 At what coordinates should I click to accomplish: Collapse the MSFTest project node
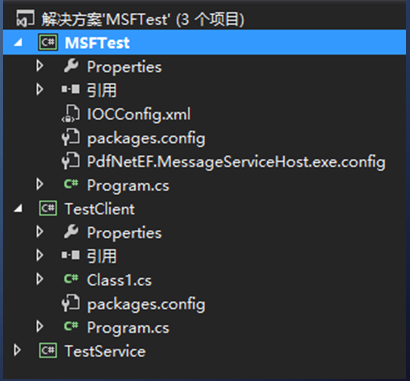coord(18,43)
